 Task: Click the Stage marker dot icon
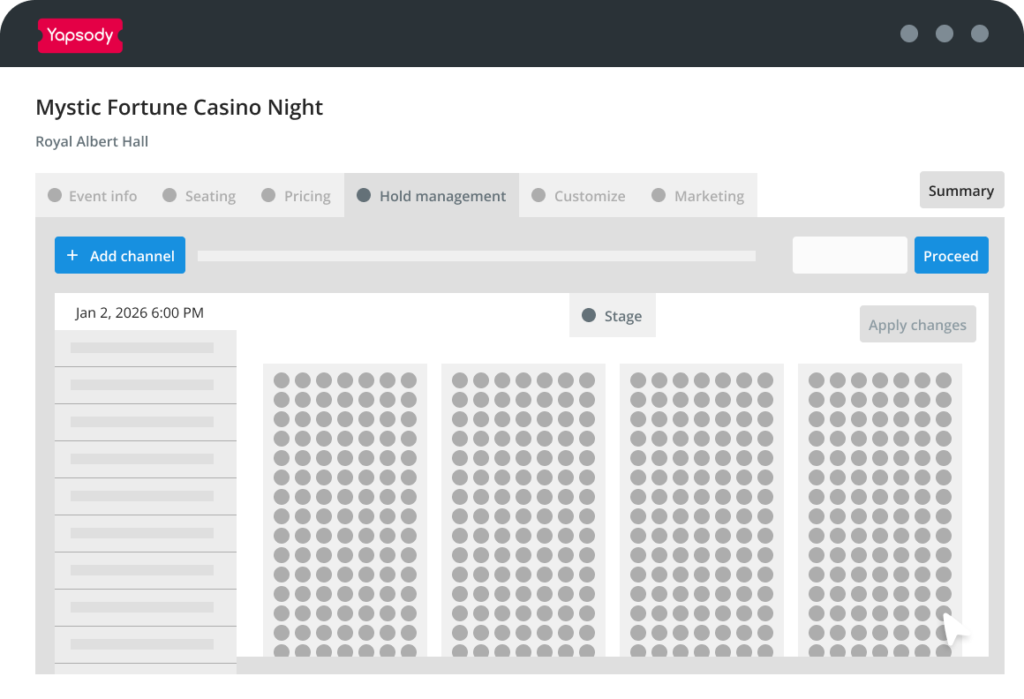click(588, 316)
